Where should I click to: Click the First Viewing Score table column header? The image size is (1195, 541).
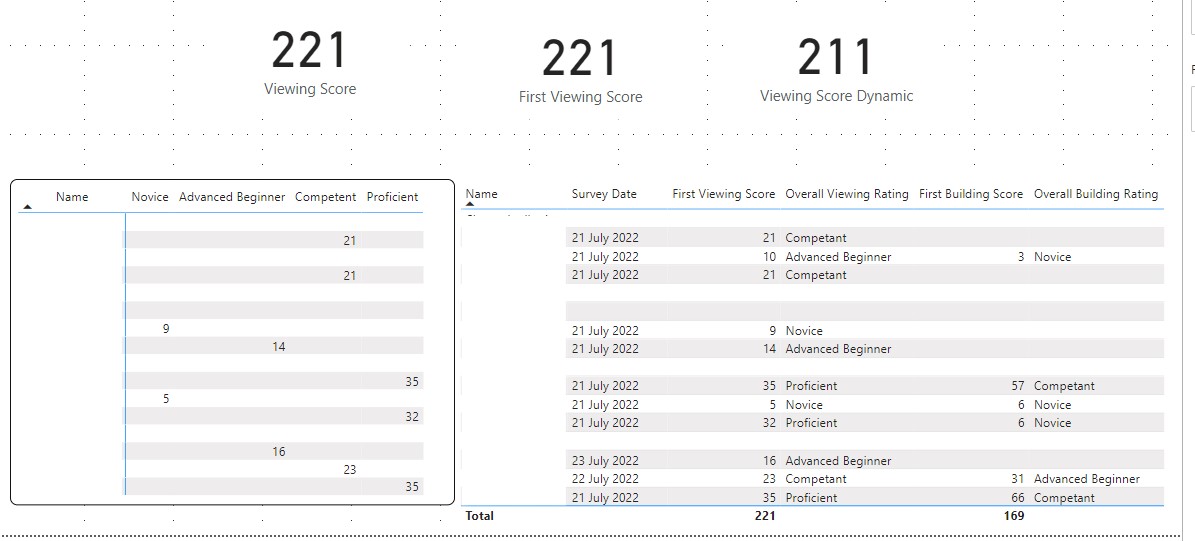(723, 194)
